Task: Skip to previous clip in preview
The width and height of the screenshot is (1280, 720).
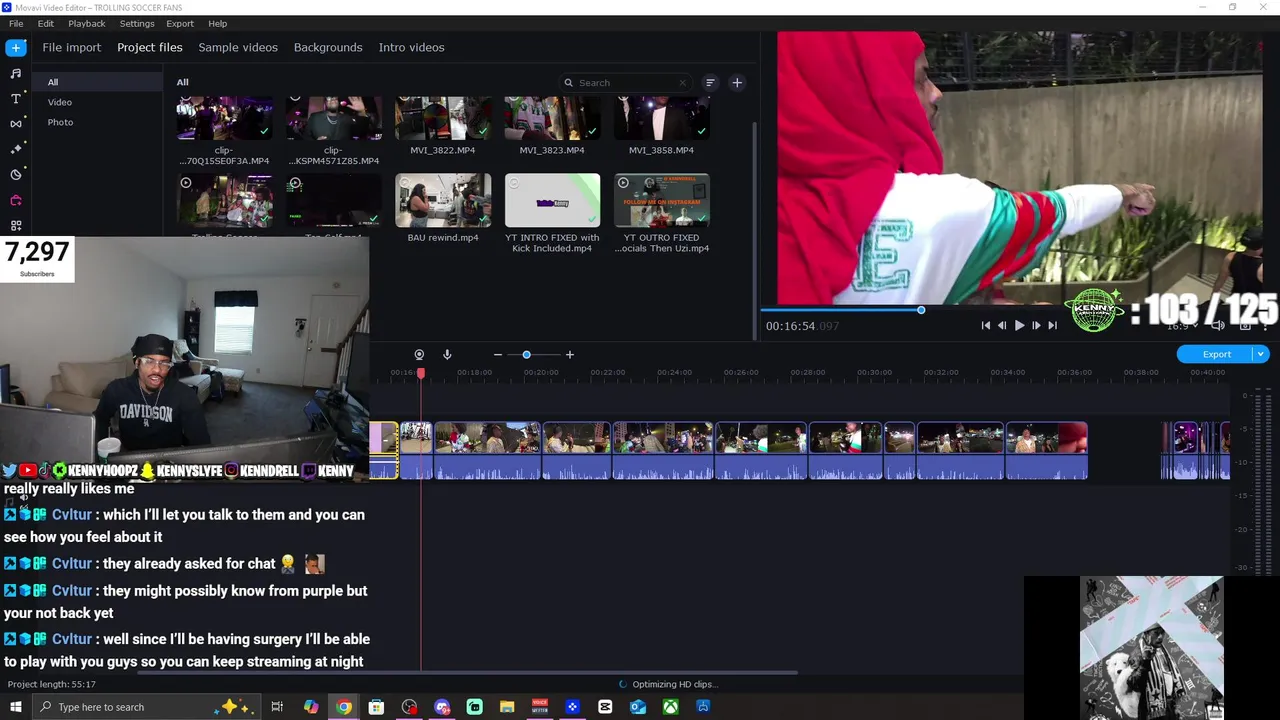Action: (x=986, y=325)
